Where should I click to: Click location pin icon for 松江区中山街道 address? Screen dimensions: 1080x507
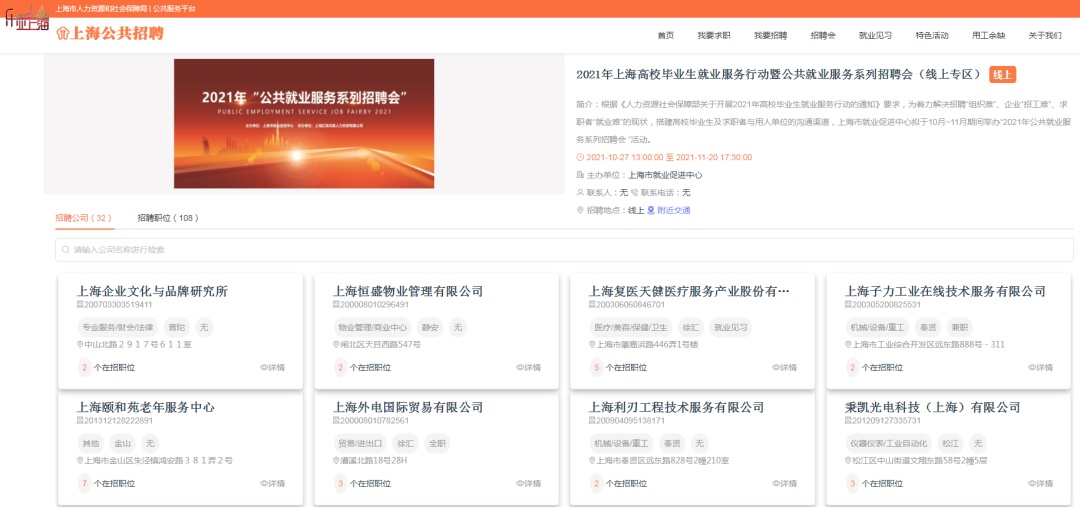[849, 460]
